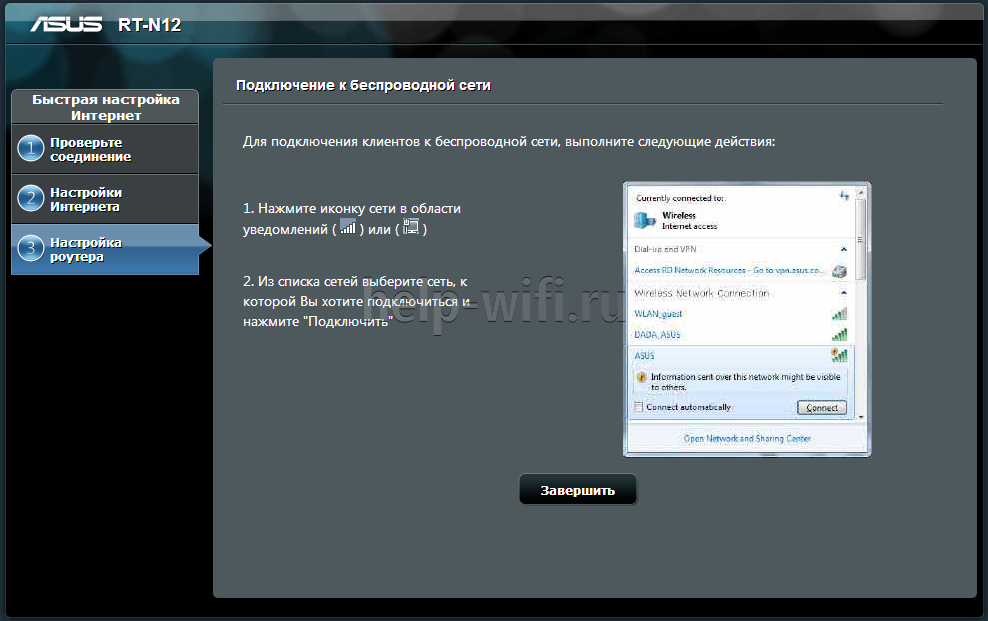Screen dimensions: 988x621
Task: Click the refresh arrows icon in network popup
Action: click(844, 196)
